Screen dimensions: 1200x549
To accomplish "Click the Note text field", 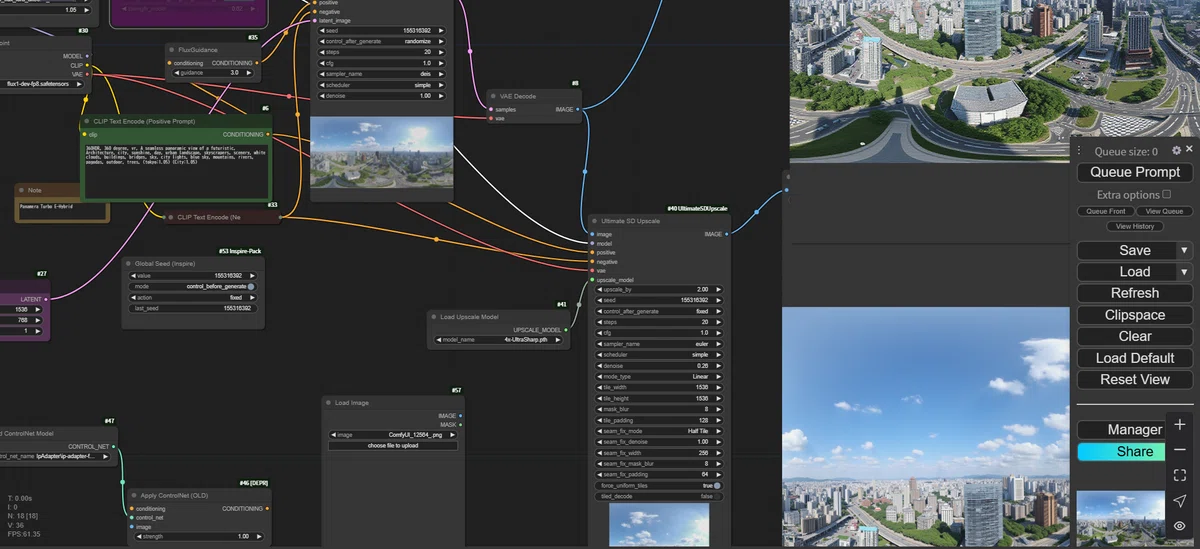I will click(62, 210).
